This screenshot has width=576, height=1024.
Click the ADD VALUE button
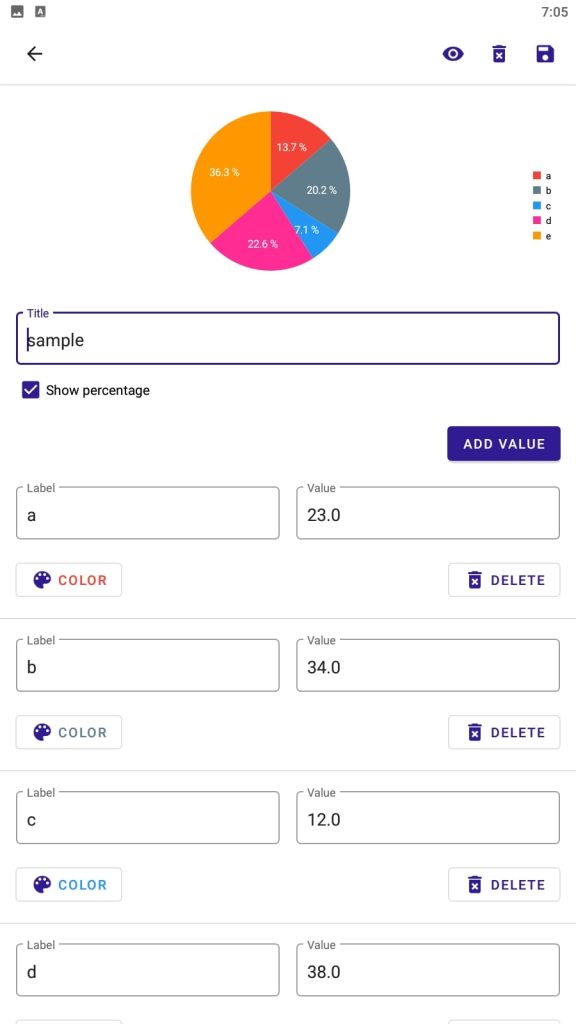pos(504,443)
